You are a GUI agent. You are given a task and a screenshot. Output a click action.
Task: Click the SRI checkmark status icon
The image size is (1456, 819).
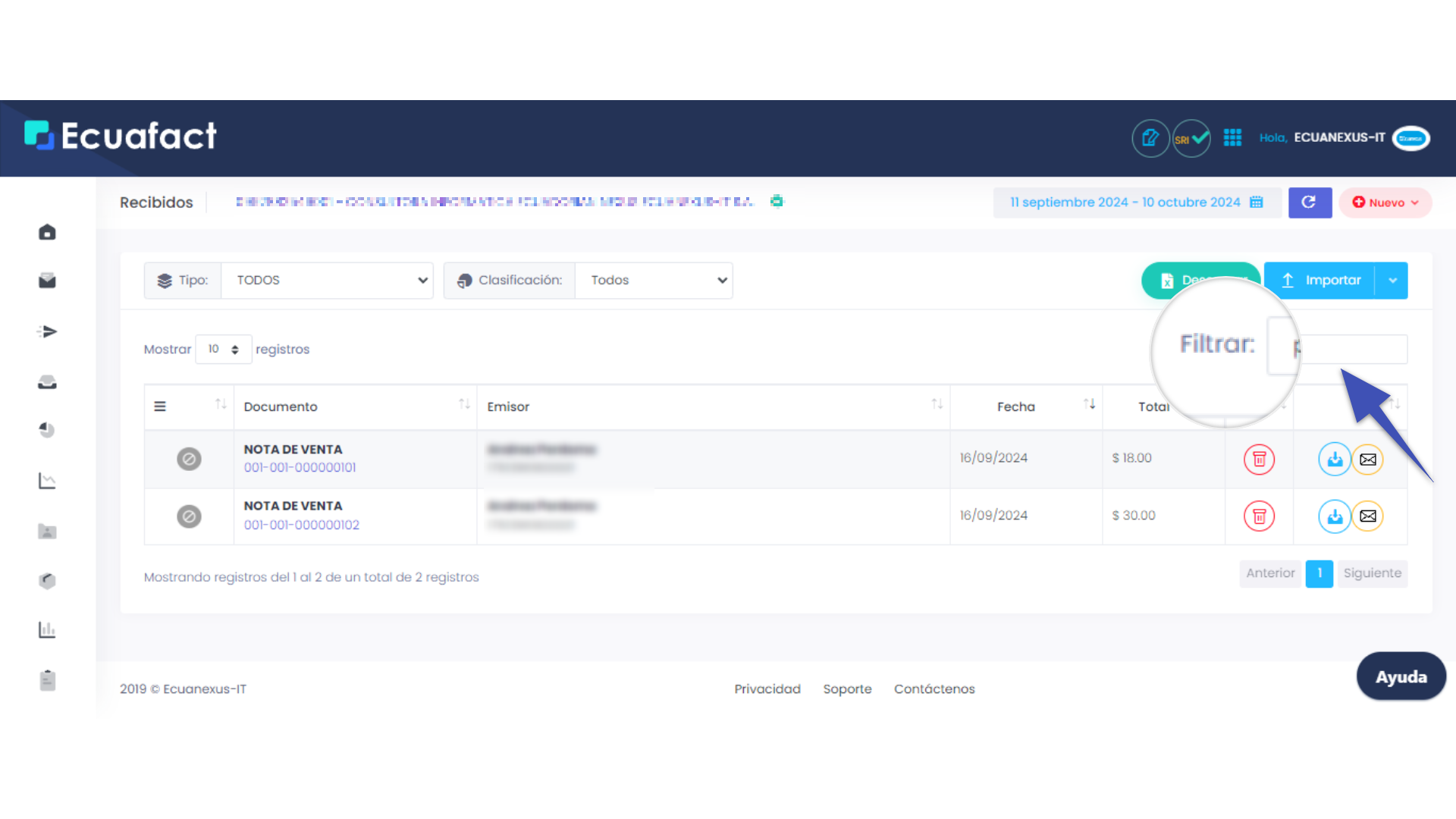point(1191,139)
